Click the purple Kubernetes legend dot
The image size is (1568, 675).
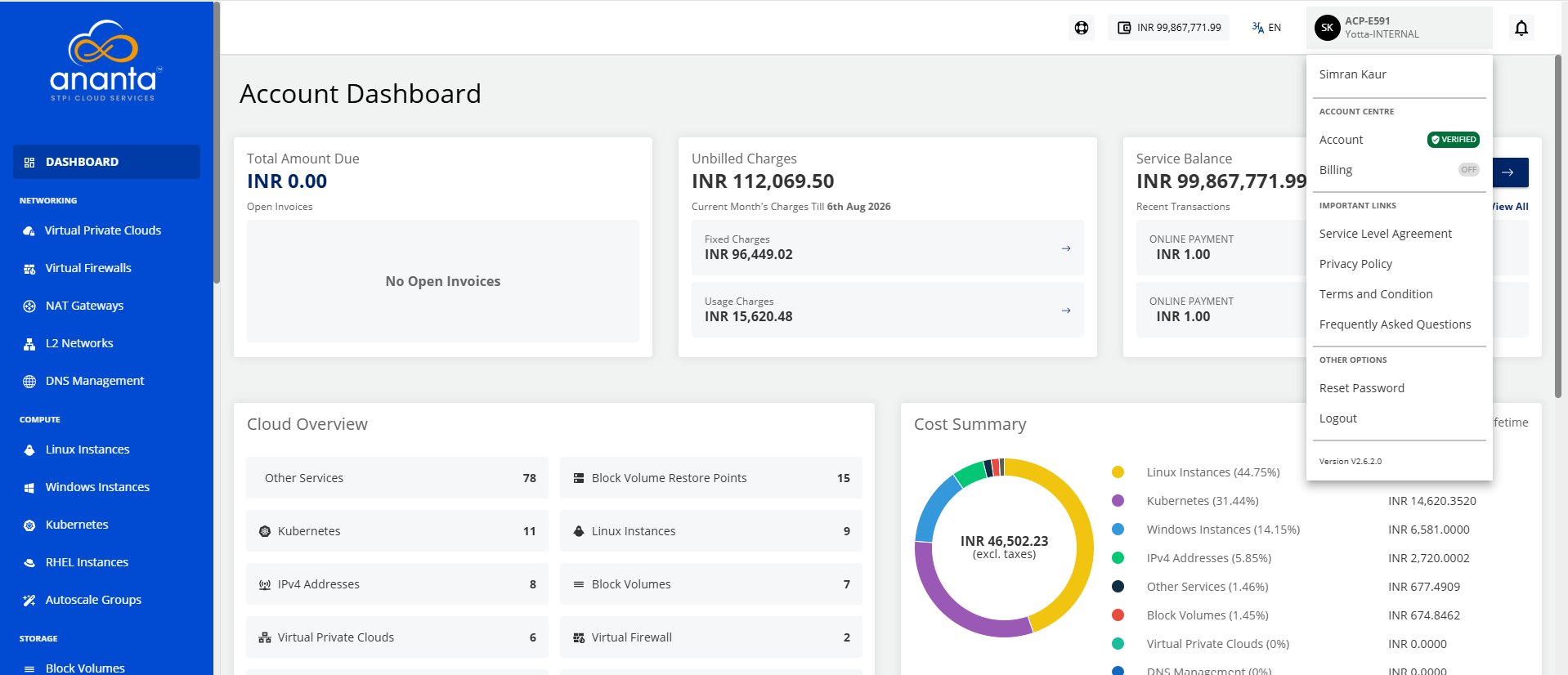[1118, 501]
